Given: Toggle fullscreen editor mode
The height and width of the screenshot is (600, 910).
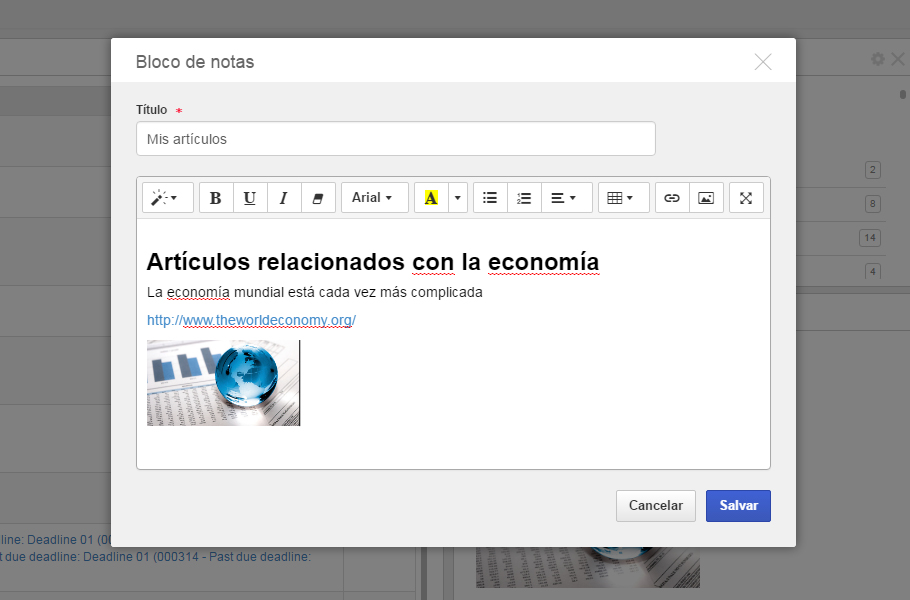Looking at the screenshot, I should 746,198.
